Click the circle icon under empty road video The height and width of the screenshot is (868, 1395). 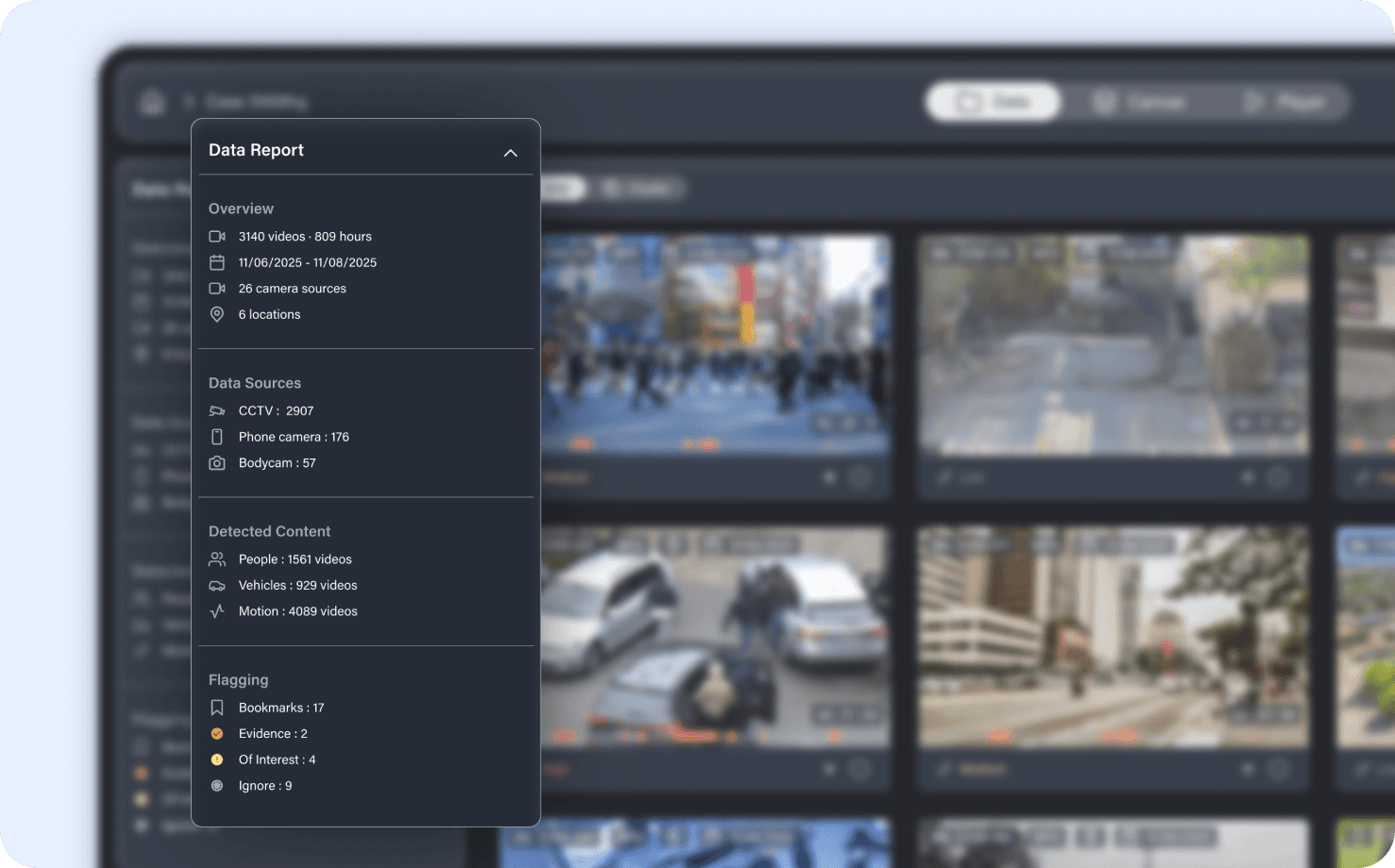pyautogui.click(x=1278, y=478)
